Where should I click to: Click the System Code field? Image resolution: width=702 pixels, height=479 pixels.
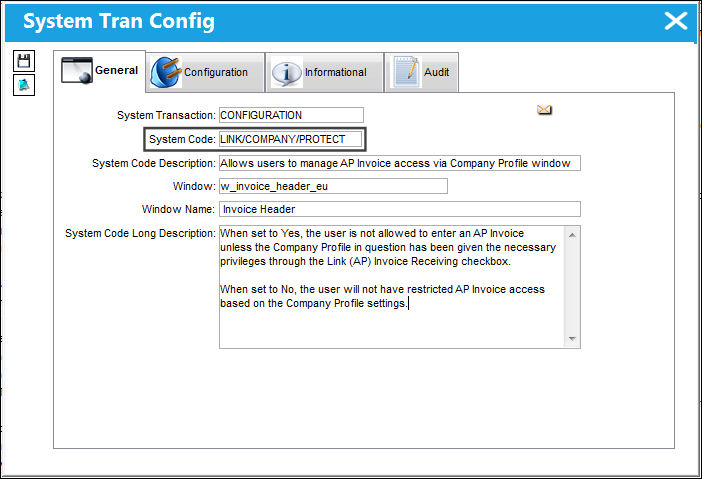pos(290,139)
